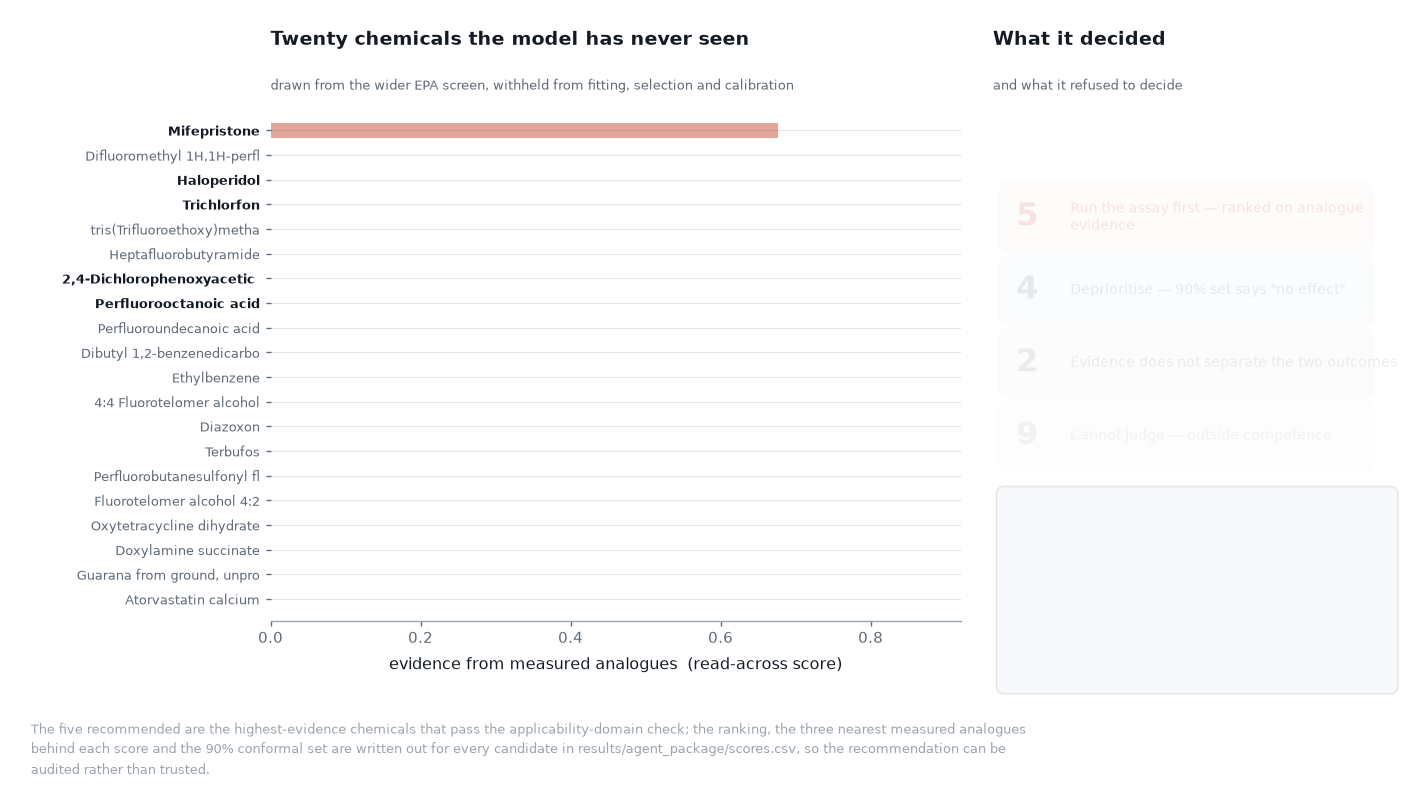Click the Mifepristone evidence bar
Screen dimensions: 1428x809
[524, 131]
